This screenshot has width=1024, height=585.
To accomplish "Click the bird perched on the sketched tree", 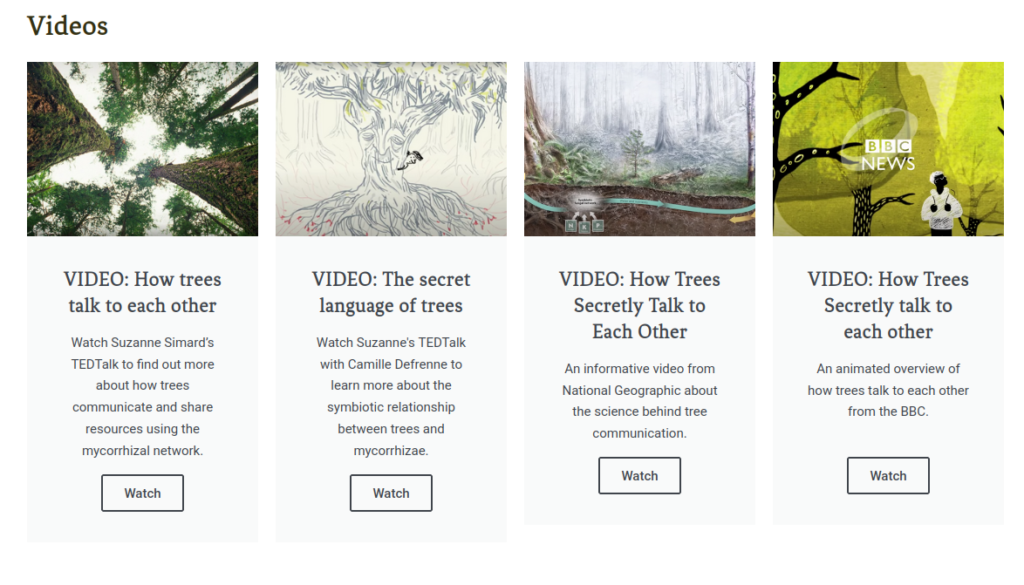I will 413,157.
